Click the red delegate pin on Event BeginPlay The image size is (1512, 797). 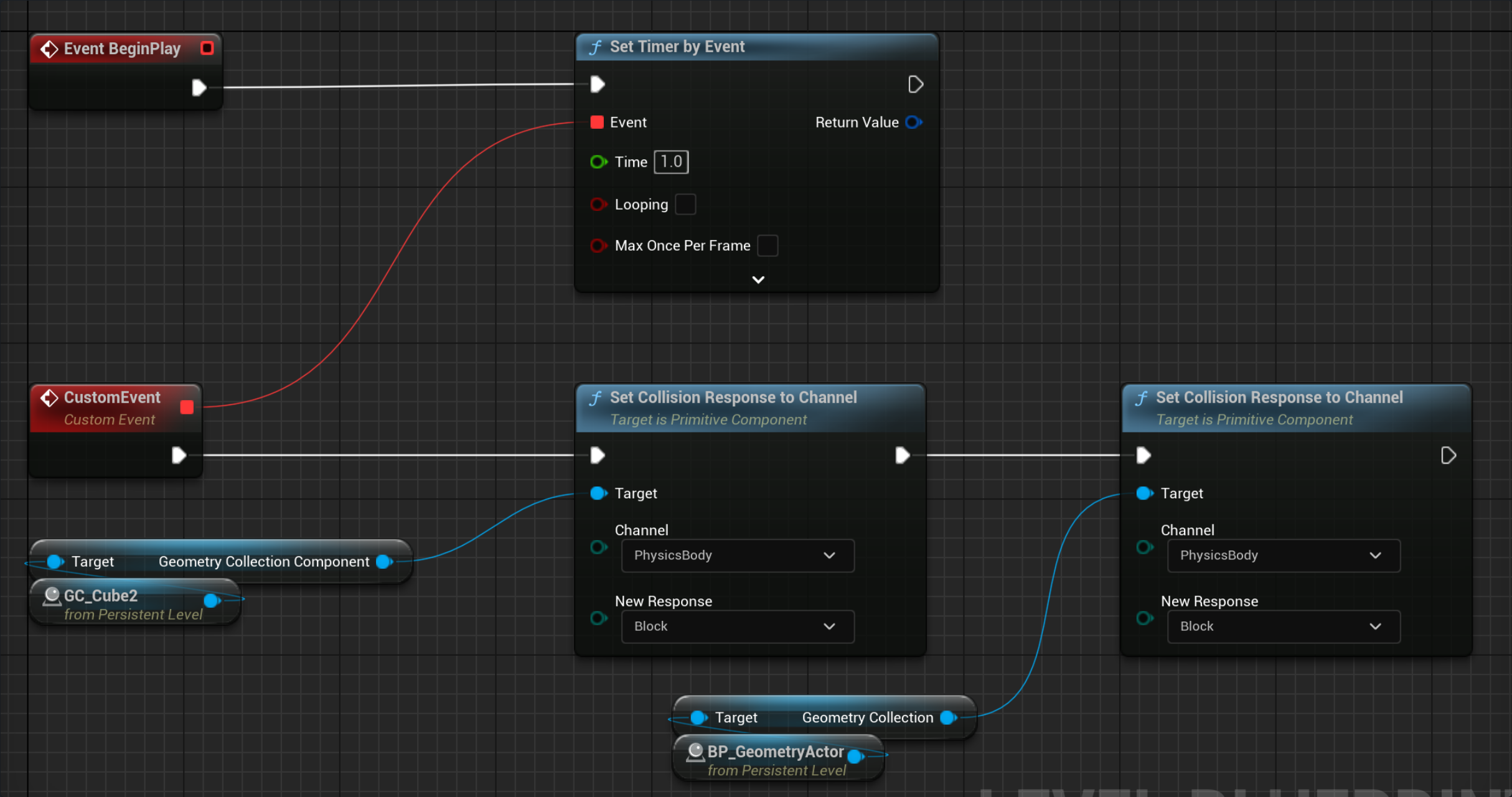click(207, 49)
